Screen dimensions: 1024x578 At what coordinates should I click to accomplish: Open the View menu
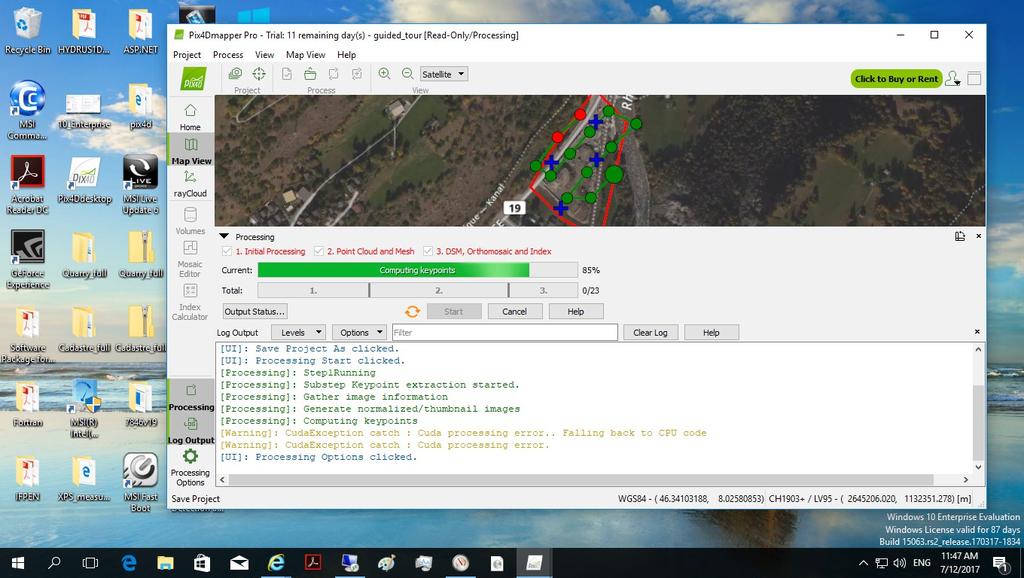[264, 55]
